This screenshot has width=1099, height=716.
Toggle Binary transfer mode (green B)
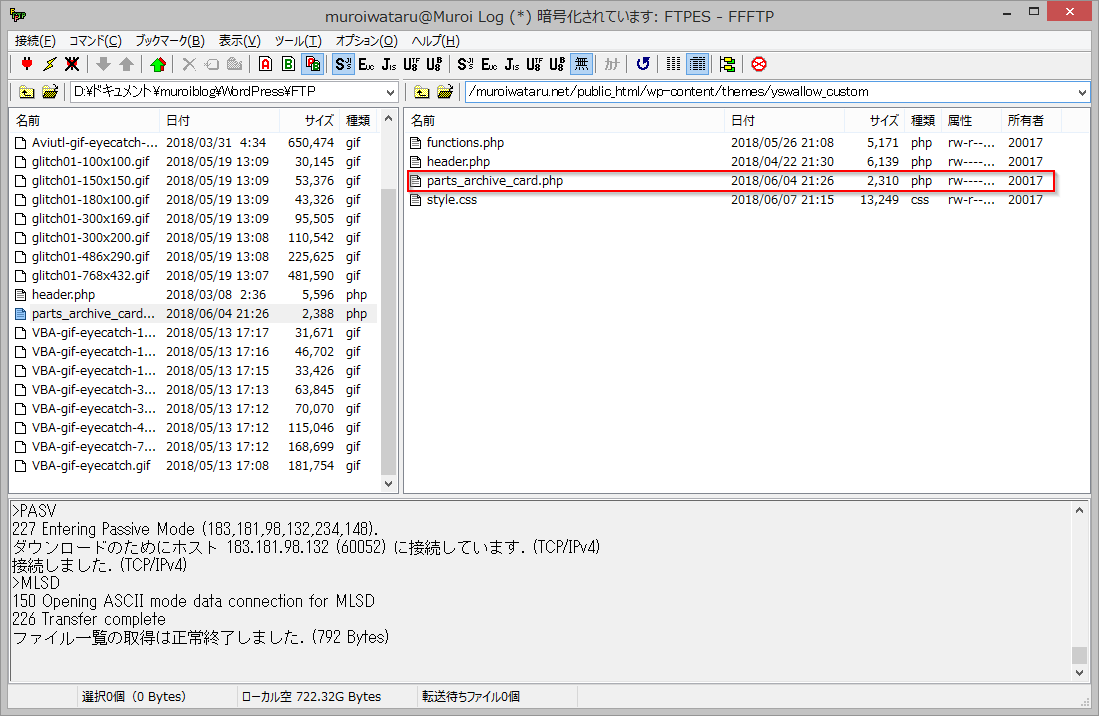pyautogui.click(x=288, y=64)
